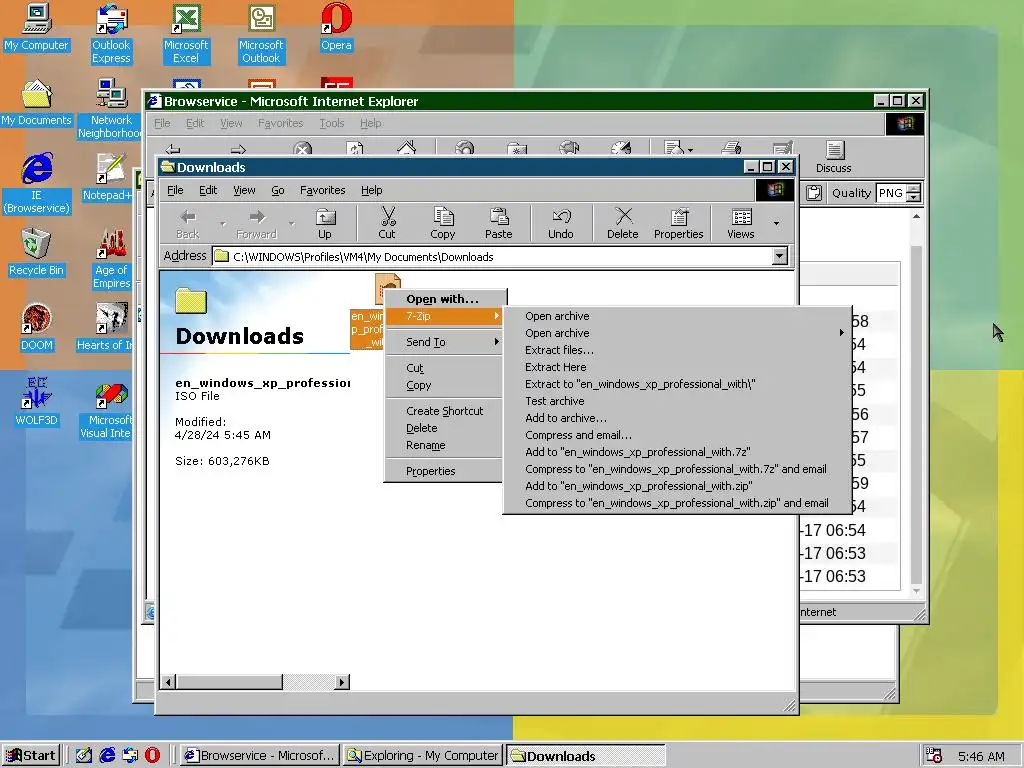The width and height of the screenshot is (1024, 768).
Task: Click Internet Explorer quick launch icon
Action: tap(107, 755)
